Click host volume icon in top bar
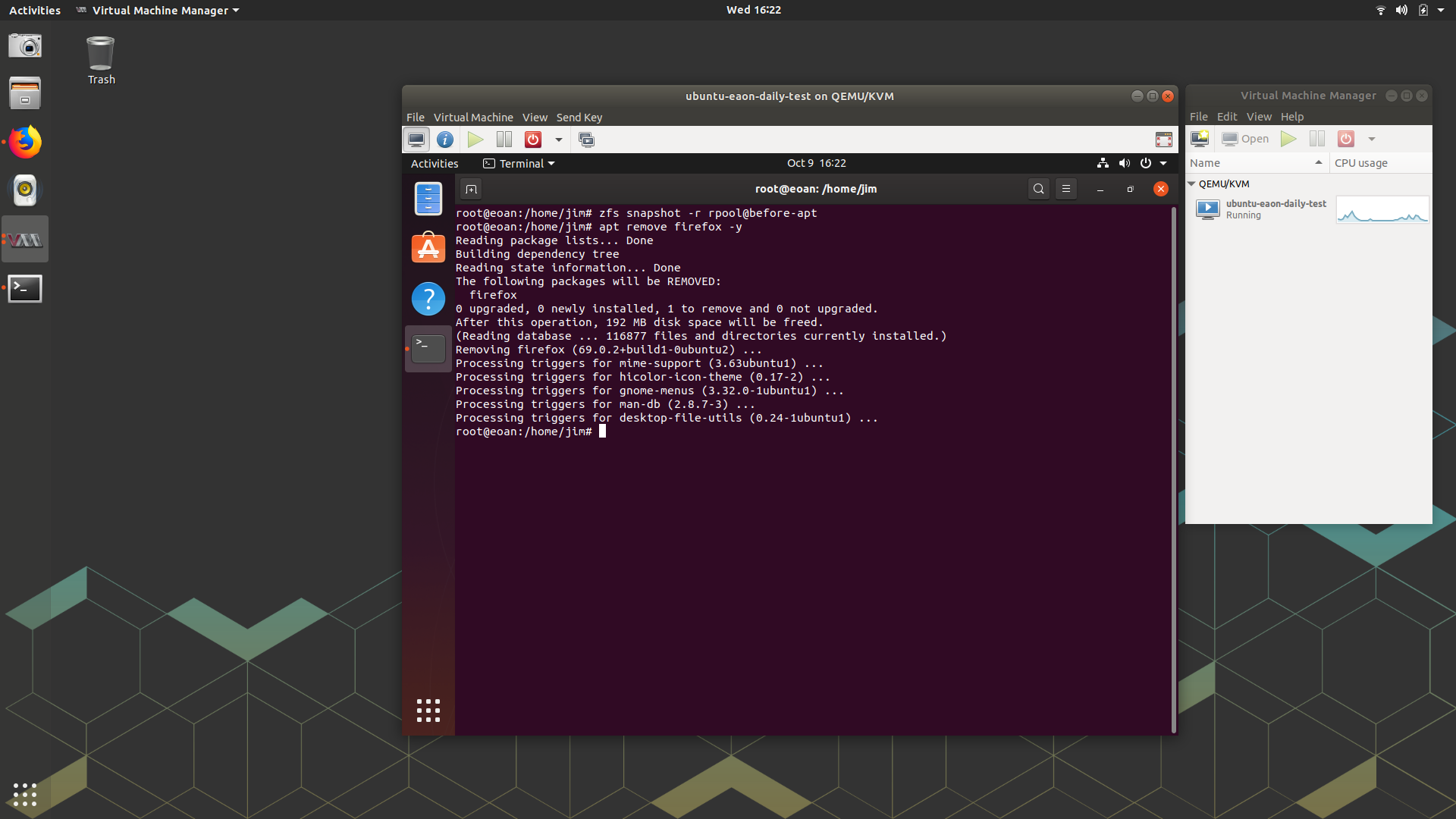Image resolution: width=1456 pixels, height=819 pixels. coord(1401,10)
